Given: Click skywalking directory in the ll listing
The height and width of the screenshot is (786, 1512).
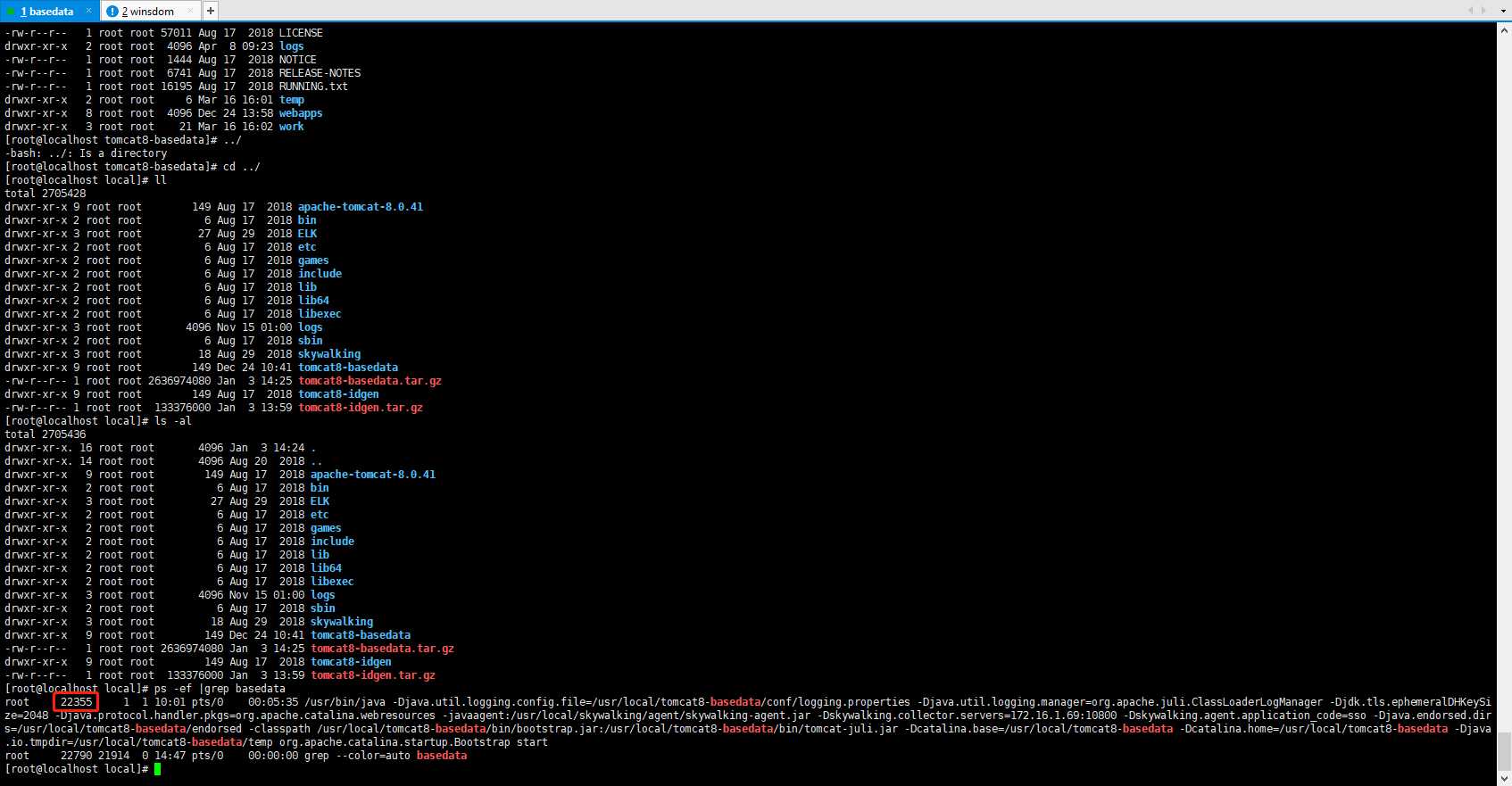Looking at the screenshot, I should (x=329, y=354).
